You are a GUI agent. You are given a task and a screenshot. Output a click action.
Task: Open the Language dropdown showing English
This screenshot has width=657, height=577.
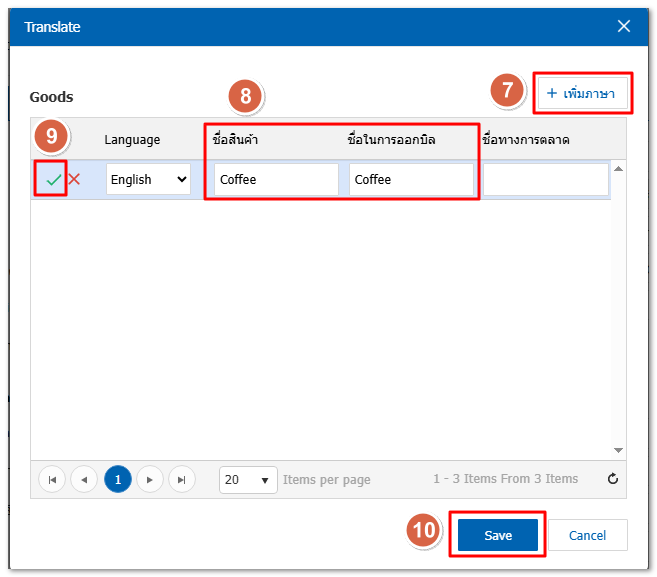tap(148, 180)
